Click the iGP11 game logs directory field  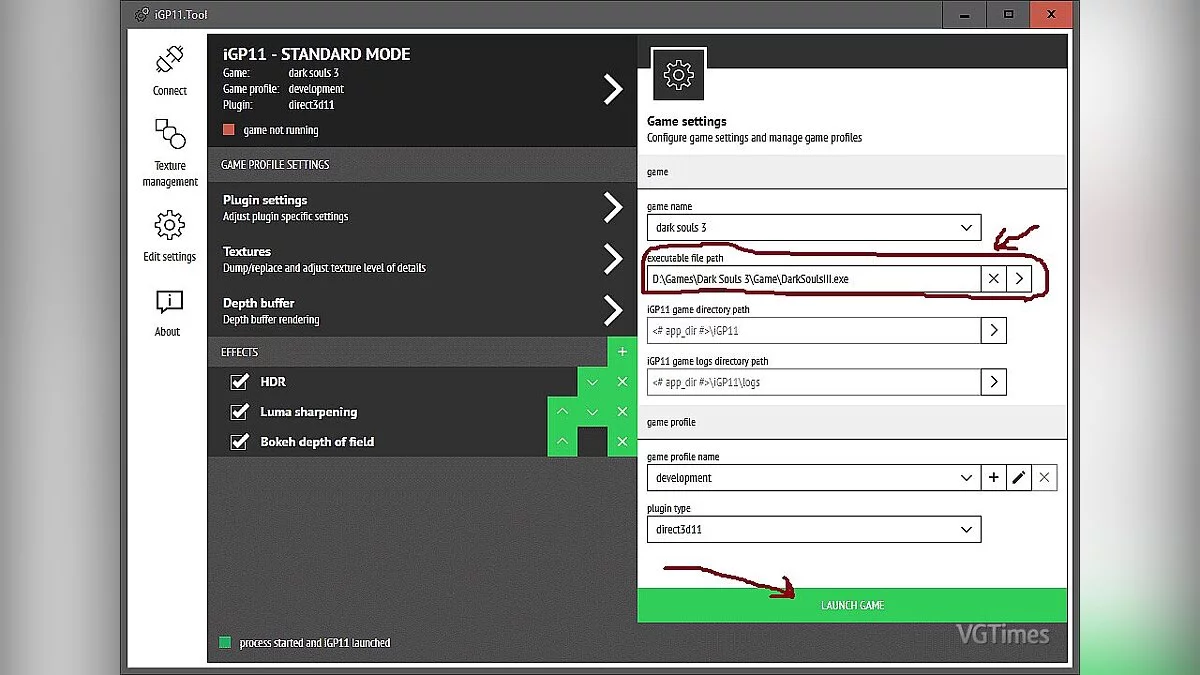coord(814,381)
